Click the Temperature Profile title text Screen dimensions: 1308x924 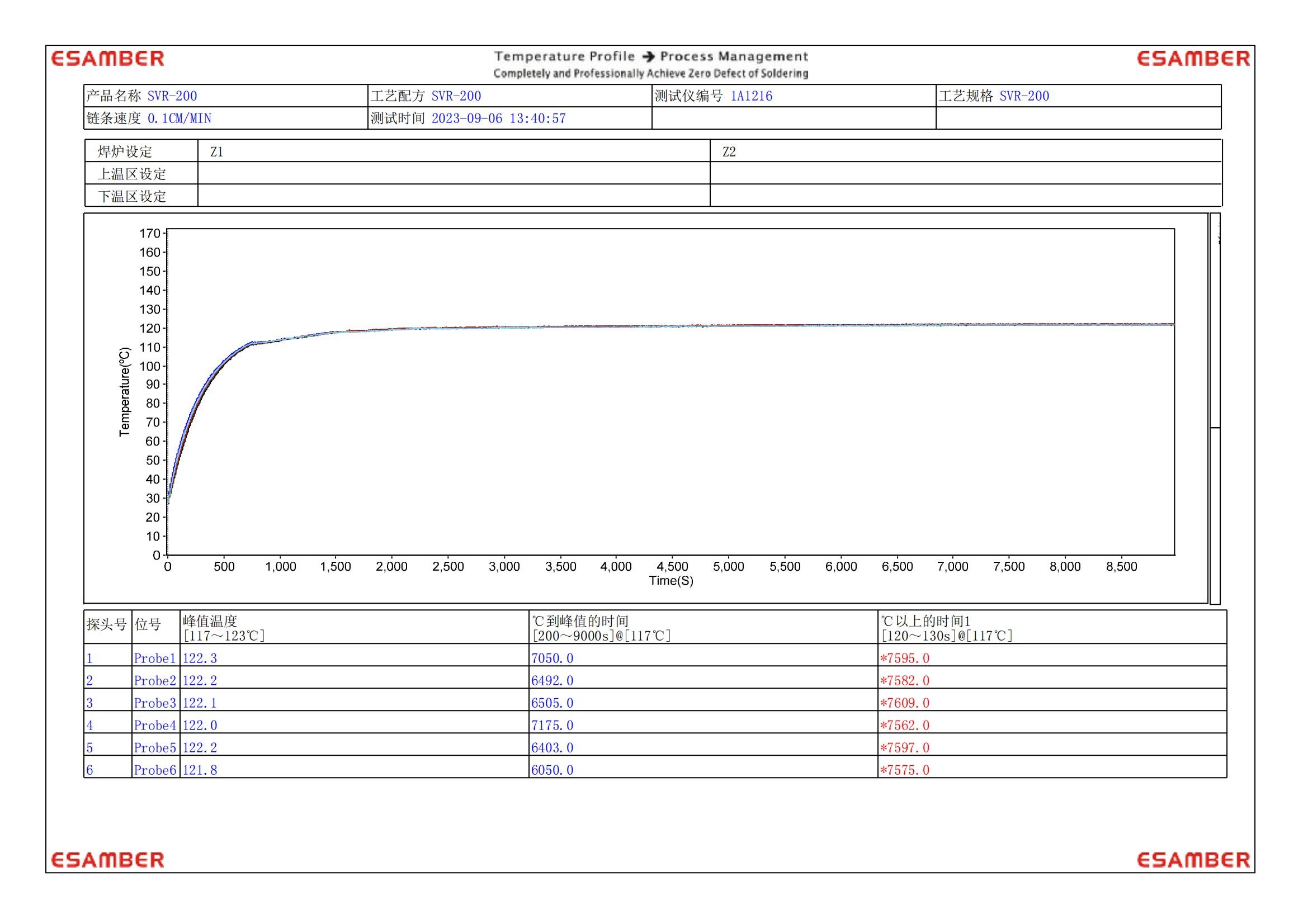pos(564,56)
